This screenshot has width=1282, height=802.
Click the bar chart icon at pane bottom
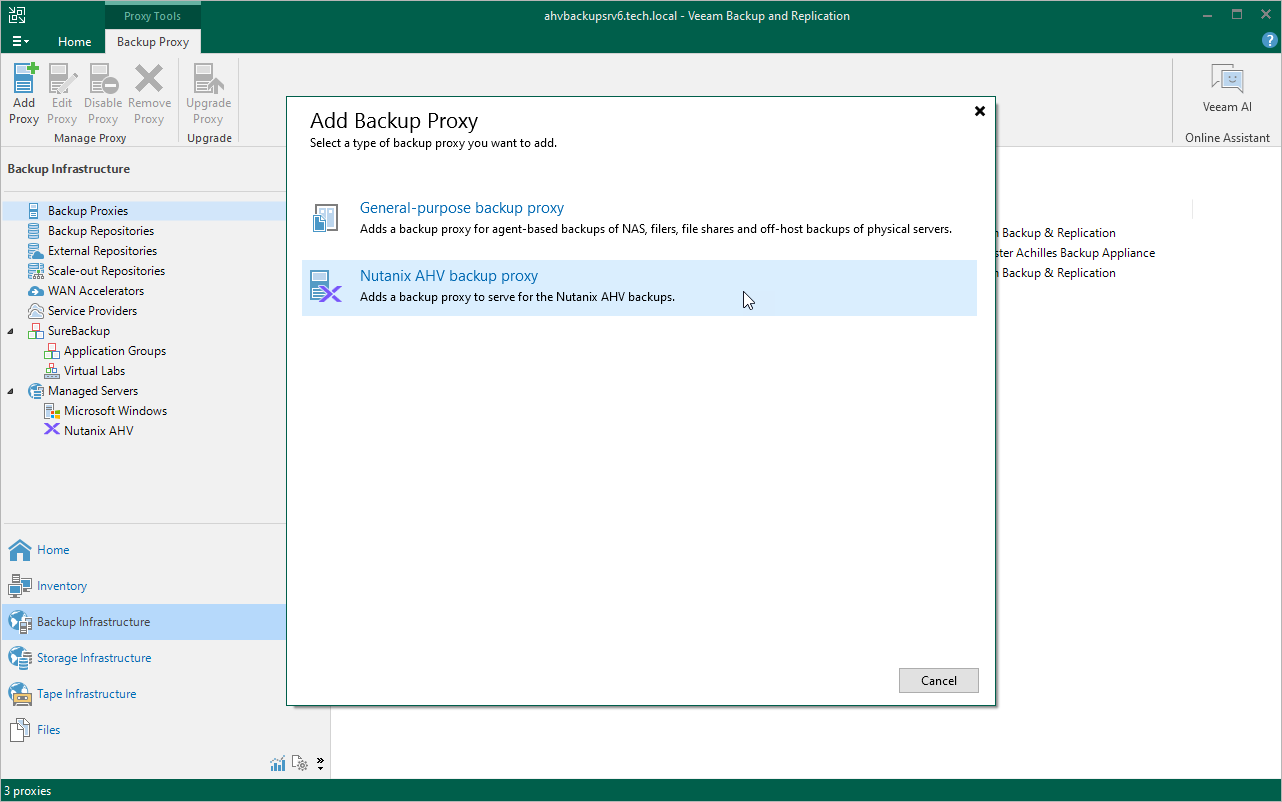pos(278,764)
